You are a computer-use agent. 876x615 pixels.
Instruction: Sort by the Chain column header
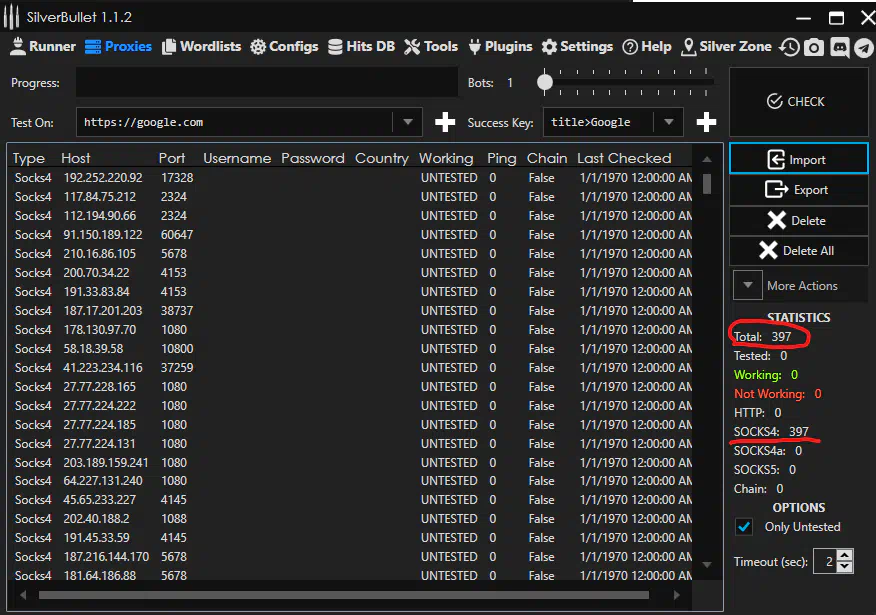click(546, 159)
